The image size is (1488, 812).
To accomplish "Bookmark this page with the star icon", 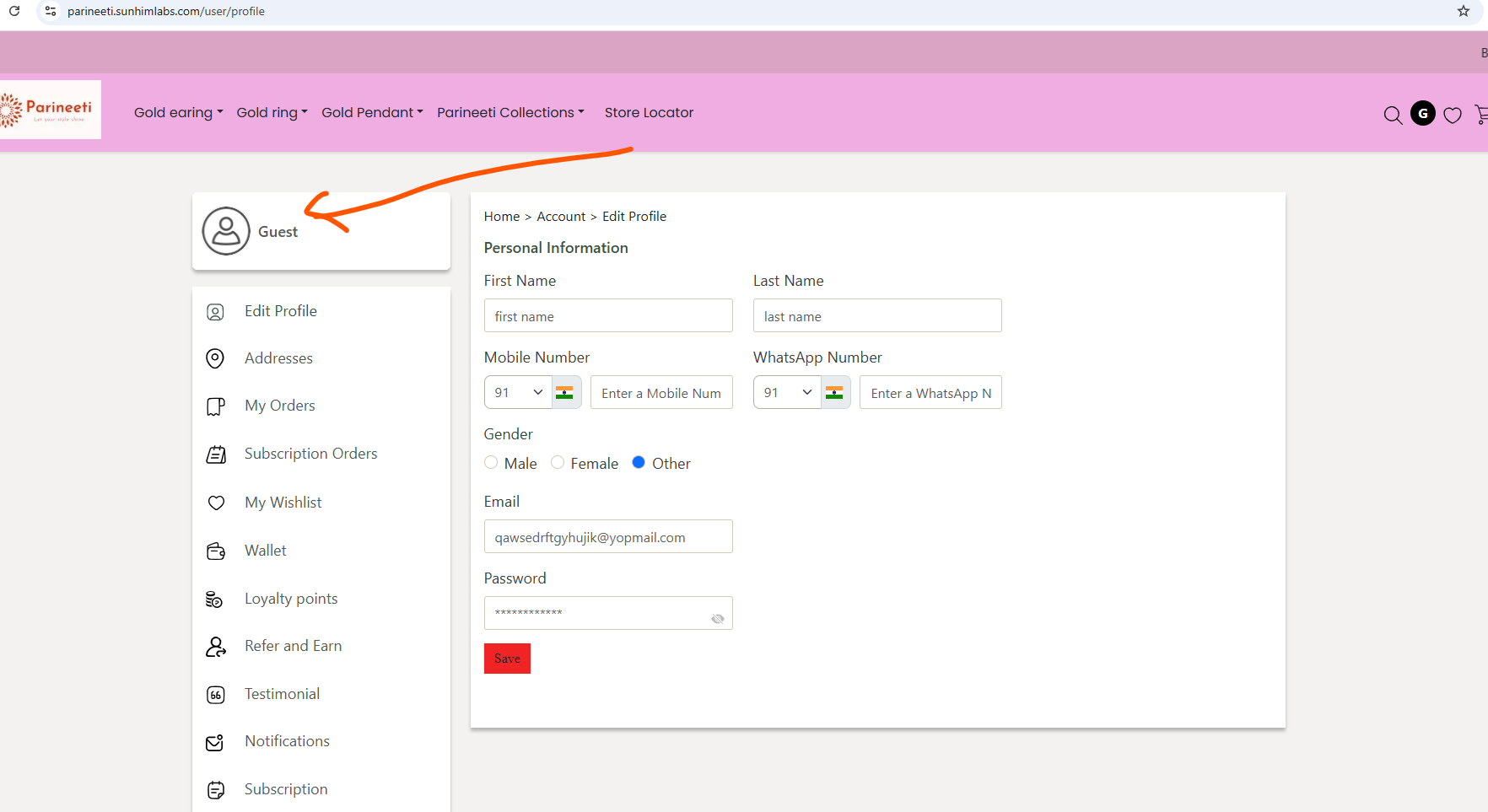I will [x=1464, y=11].
